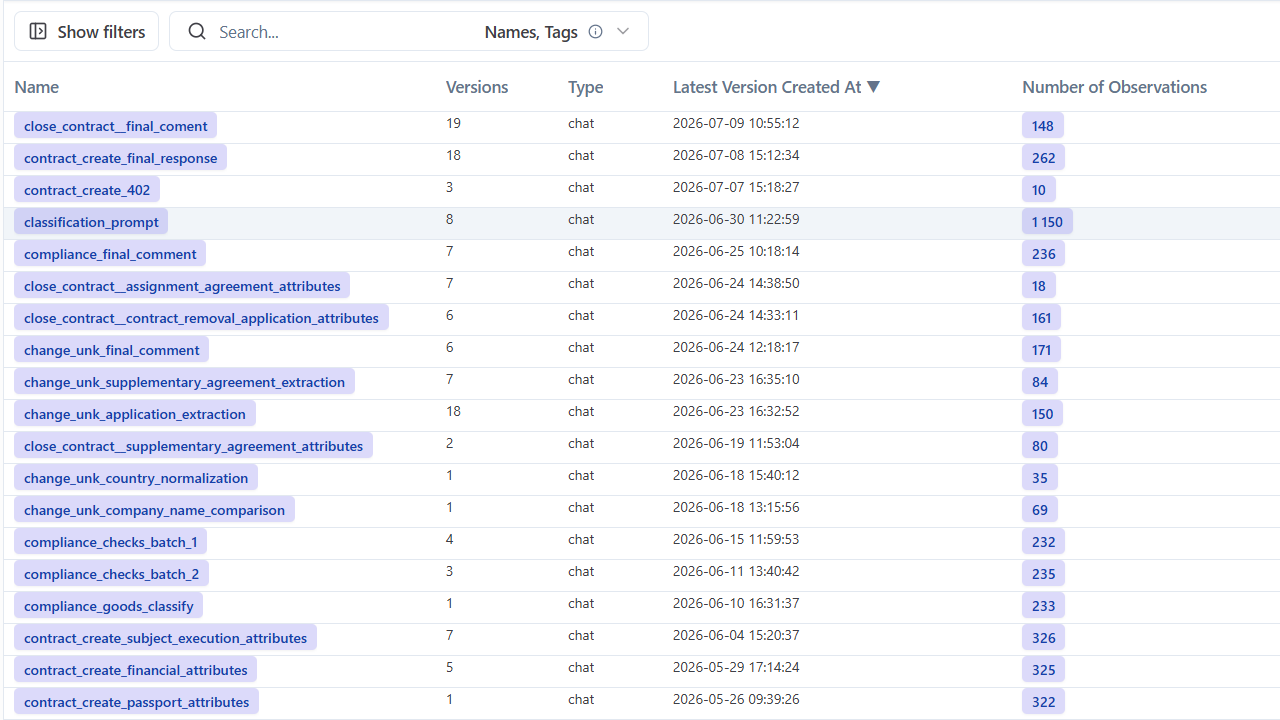
Task: Open the classification_prompt entry
Action: (x=91, y=222)
